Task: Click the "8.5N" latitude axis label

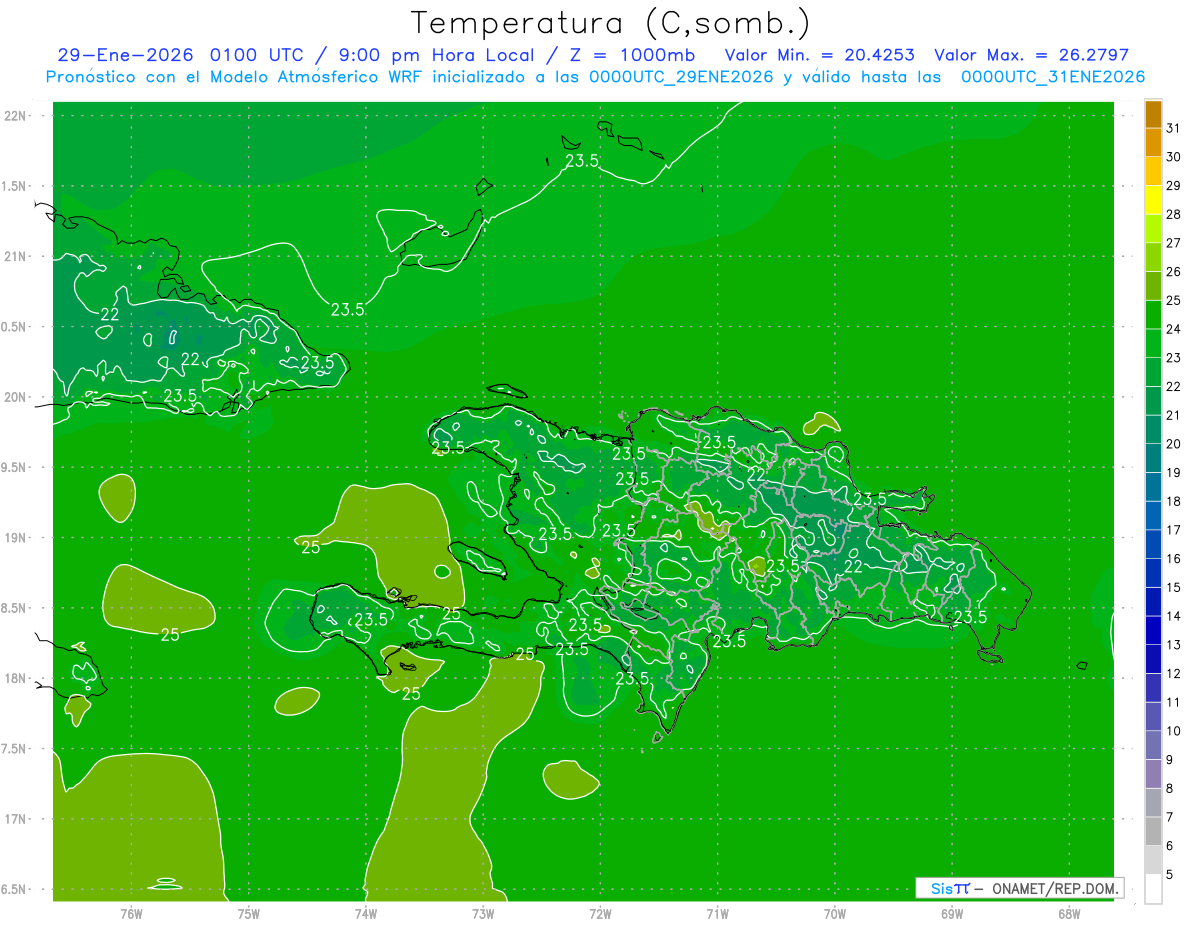Action: (x=16, y=608)
